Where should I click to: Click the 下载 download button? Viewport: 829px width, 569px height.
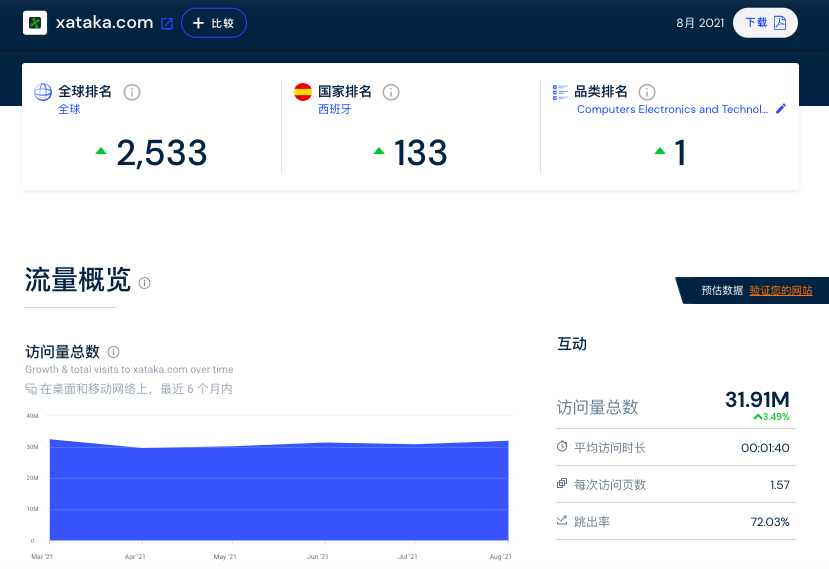click(765, 23)
